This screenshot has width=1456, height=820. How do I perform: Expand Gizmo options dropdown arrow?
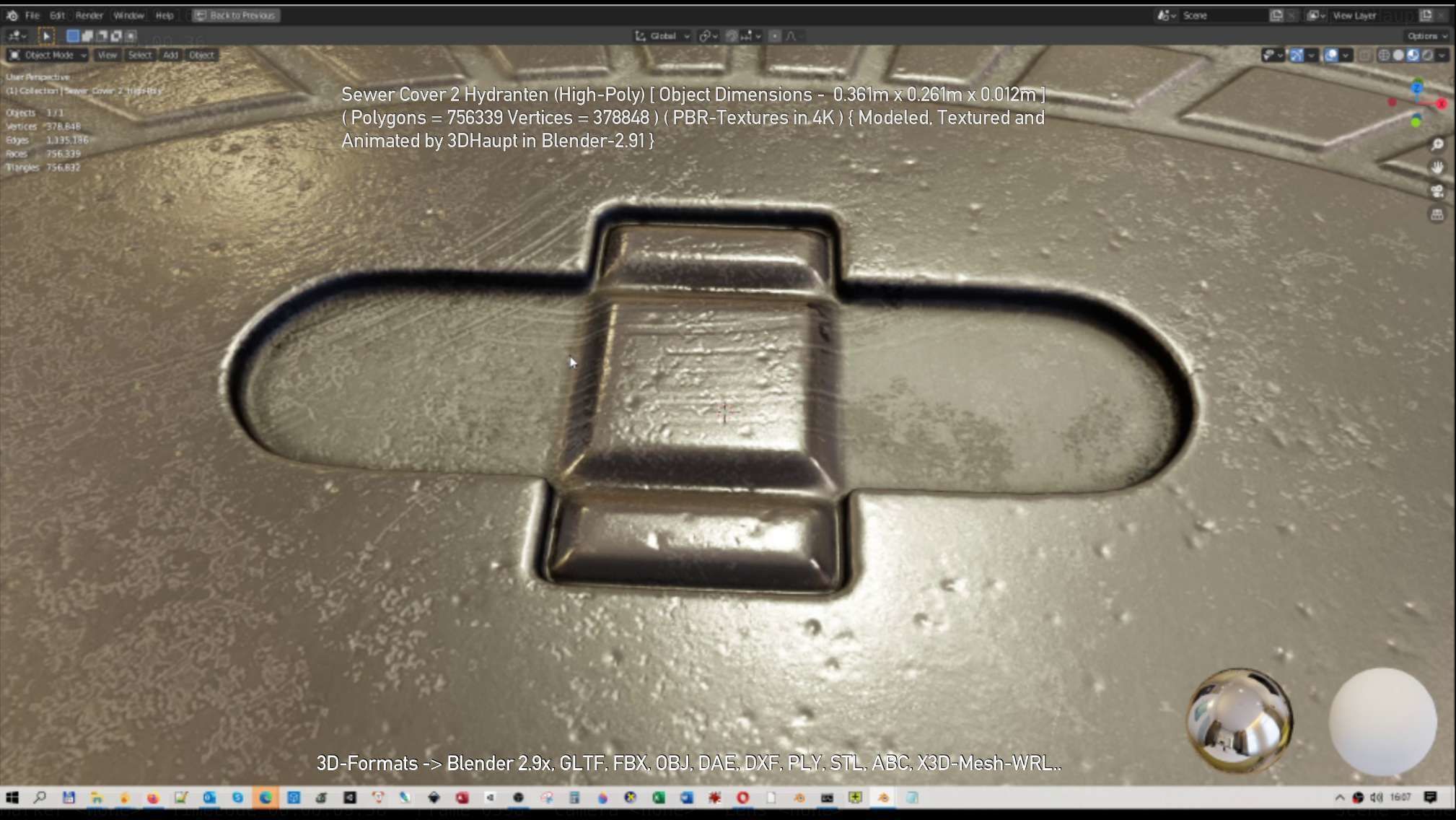pos(1312,55)
